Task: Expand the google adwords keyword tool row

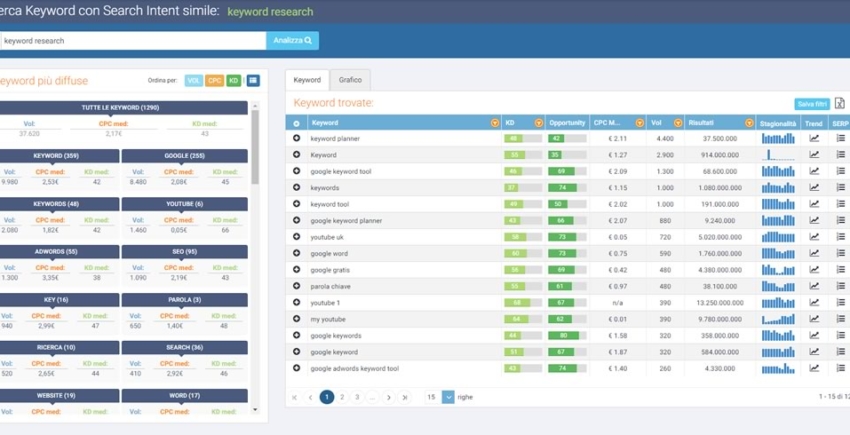Action: [297, 368]
